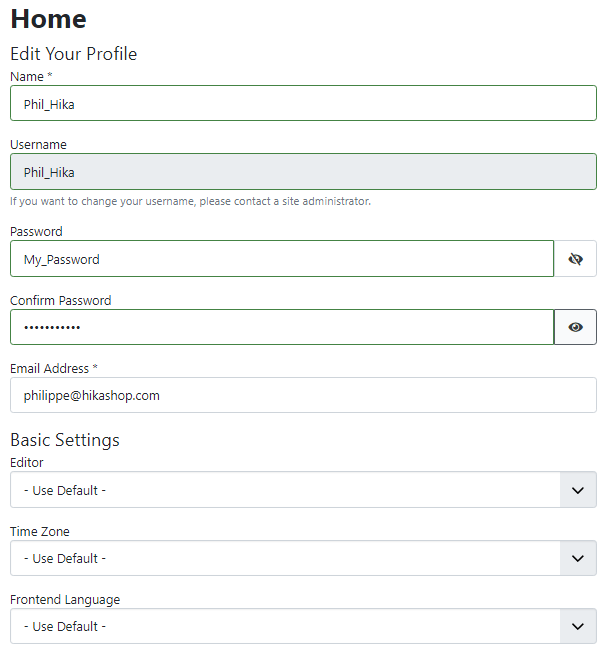This screenshot has height=652, width=607.
Task: Click the username change help text
Action: tap(190, 201)
